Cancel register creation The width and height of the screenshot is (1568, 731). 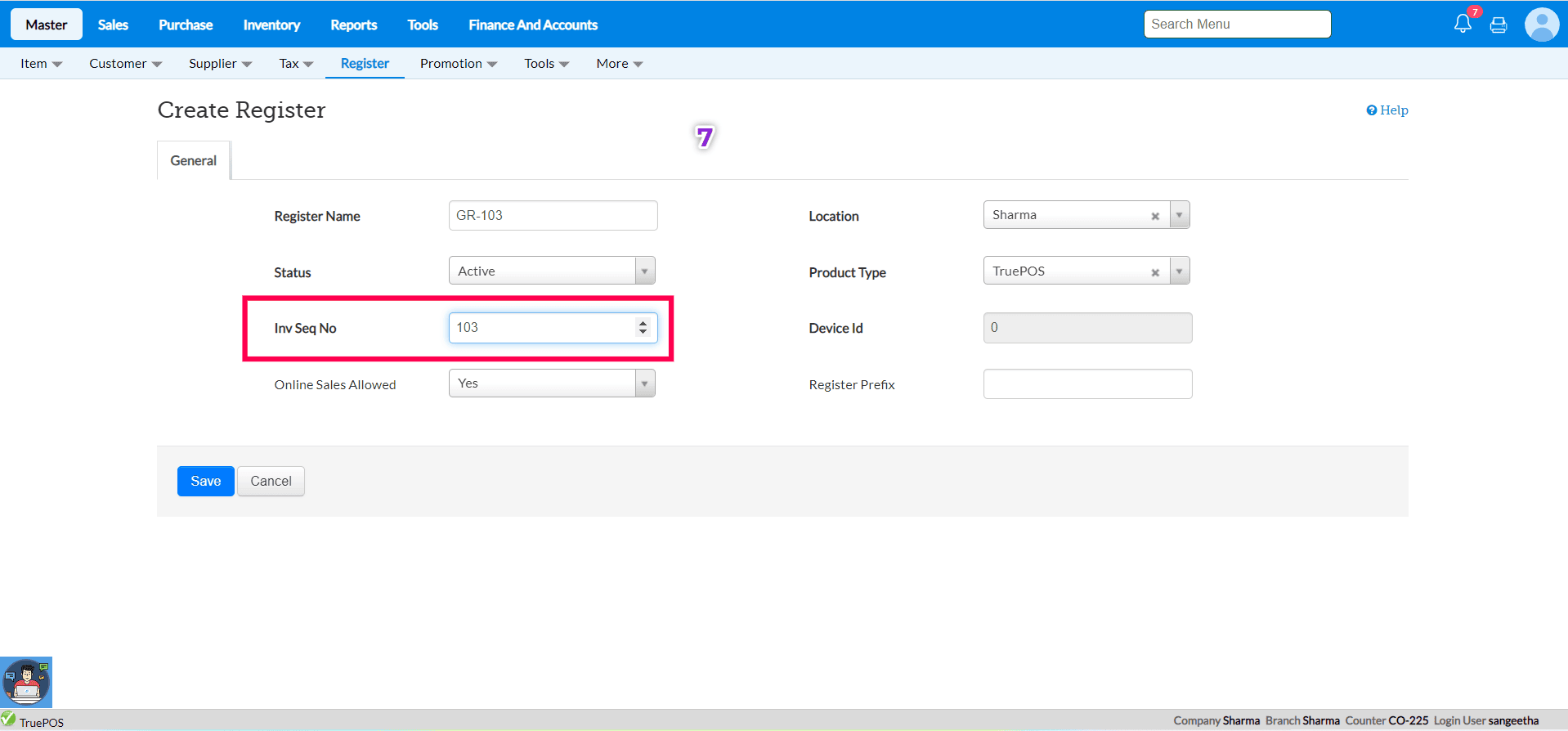(271, 482)
